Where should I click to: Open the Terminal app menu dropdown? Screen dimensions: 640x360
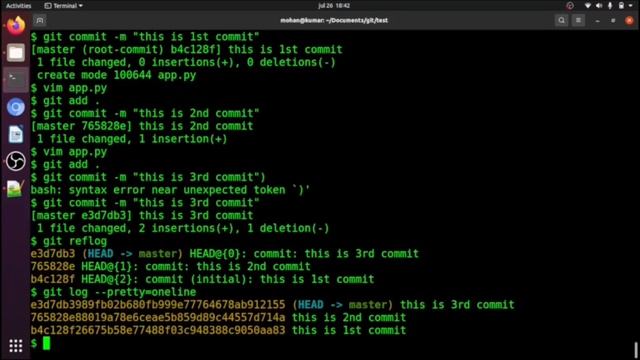63,6
